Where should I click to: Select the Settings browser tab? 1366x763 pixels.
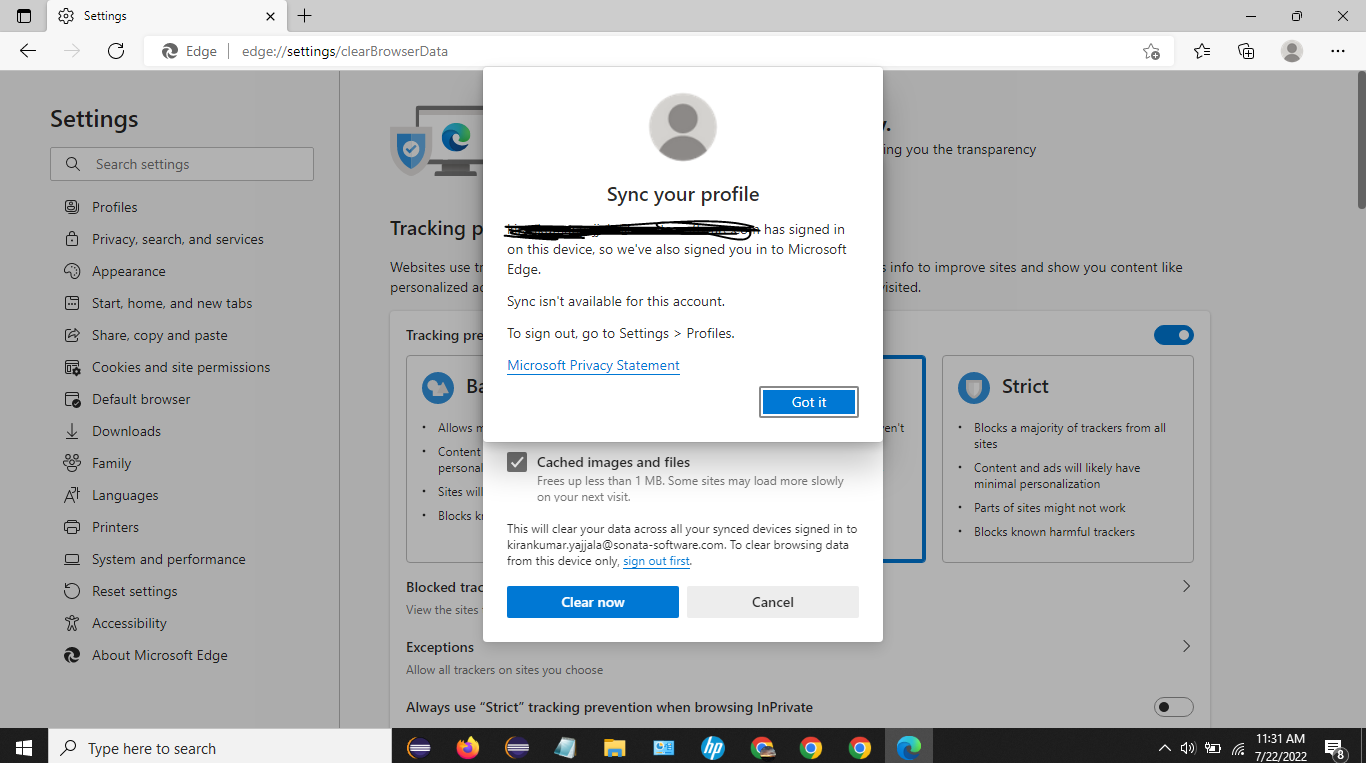pyautogui.click(x=166, y=16)
